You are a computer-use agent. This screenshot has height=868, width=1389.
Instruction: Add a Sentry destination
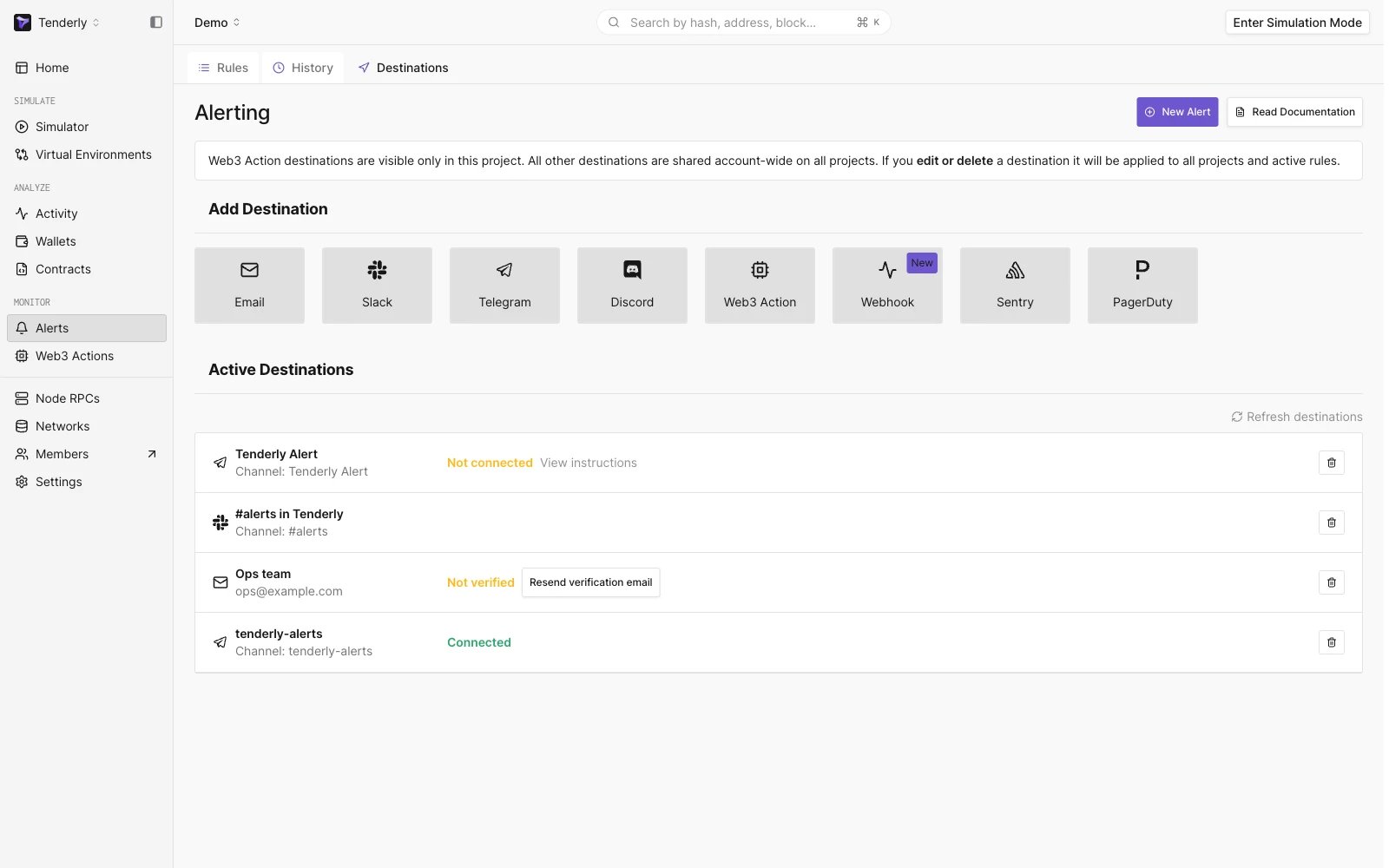[x=1015, y=286]
